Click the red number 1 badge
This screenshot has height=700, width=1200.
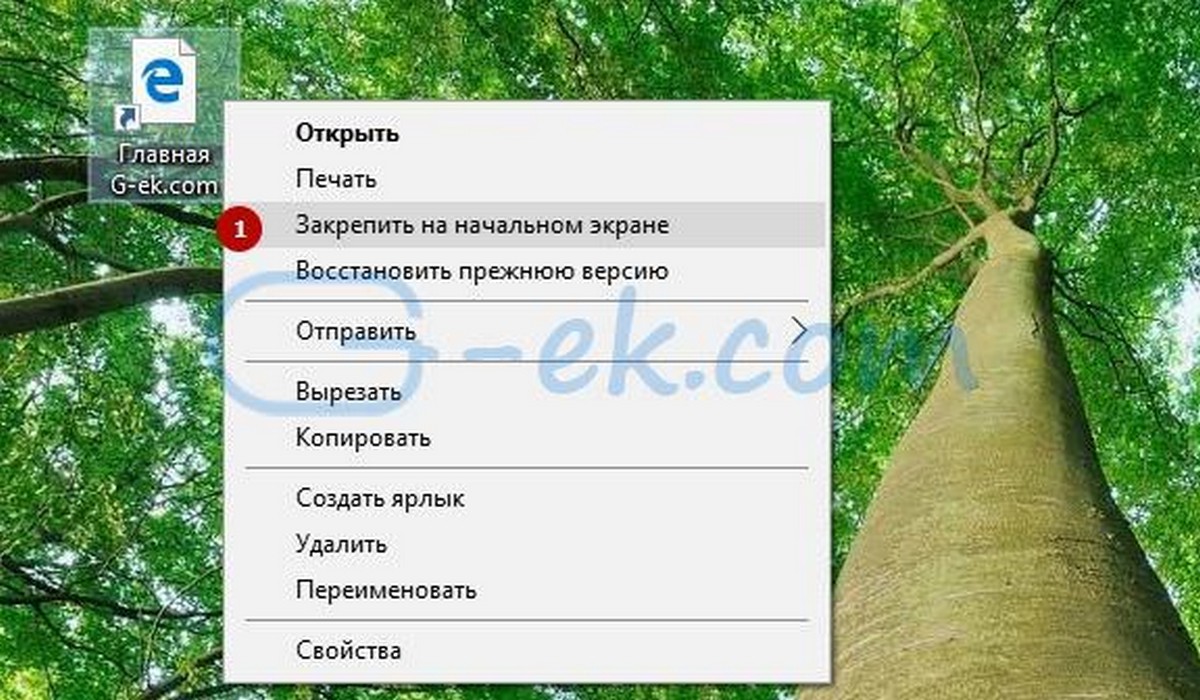240,227
